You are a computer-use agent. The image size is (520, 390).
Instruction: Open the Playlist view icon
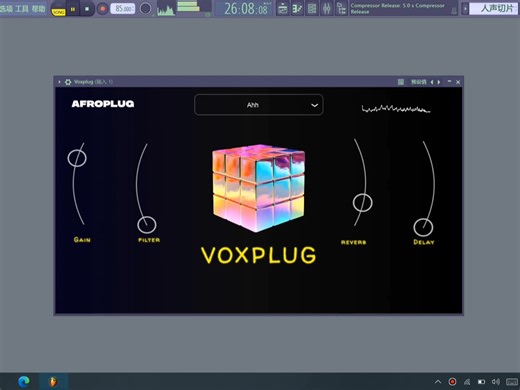[283, 8]
